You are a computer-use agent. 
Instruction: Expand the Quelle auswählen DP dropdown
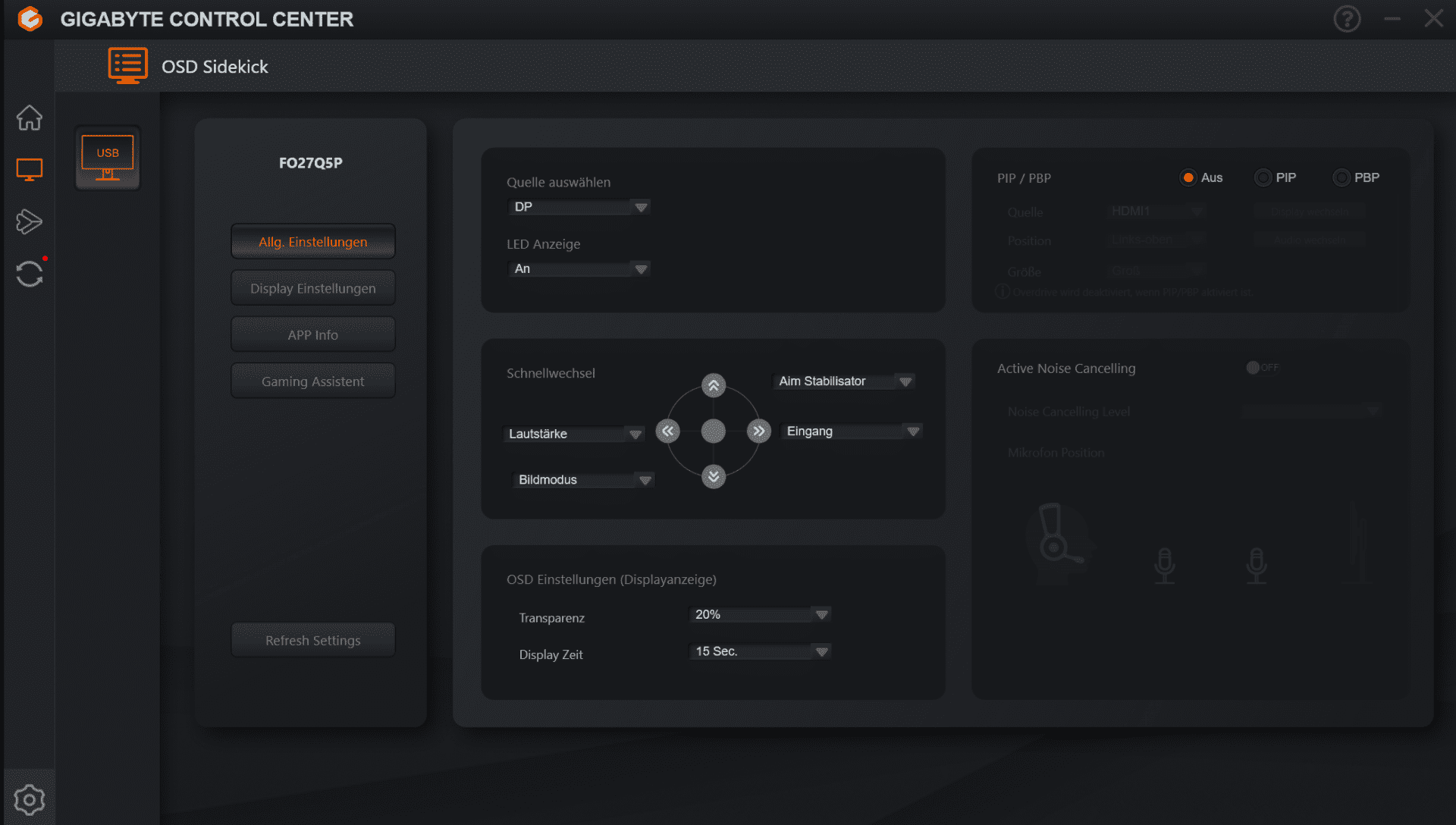click(578, 207)
